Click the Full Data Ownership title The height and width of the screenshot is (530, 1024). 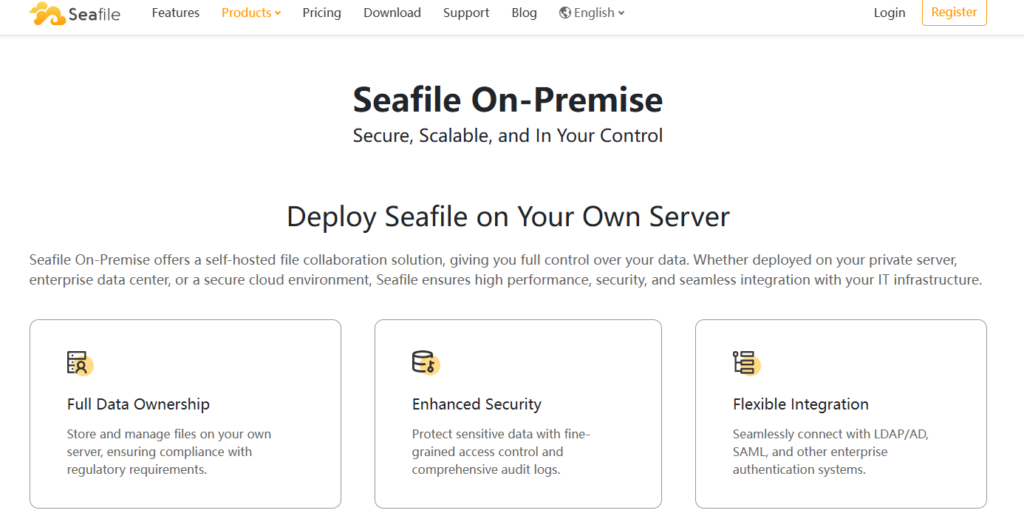[x=138, y=404]
